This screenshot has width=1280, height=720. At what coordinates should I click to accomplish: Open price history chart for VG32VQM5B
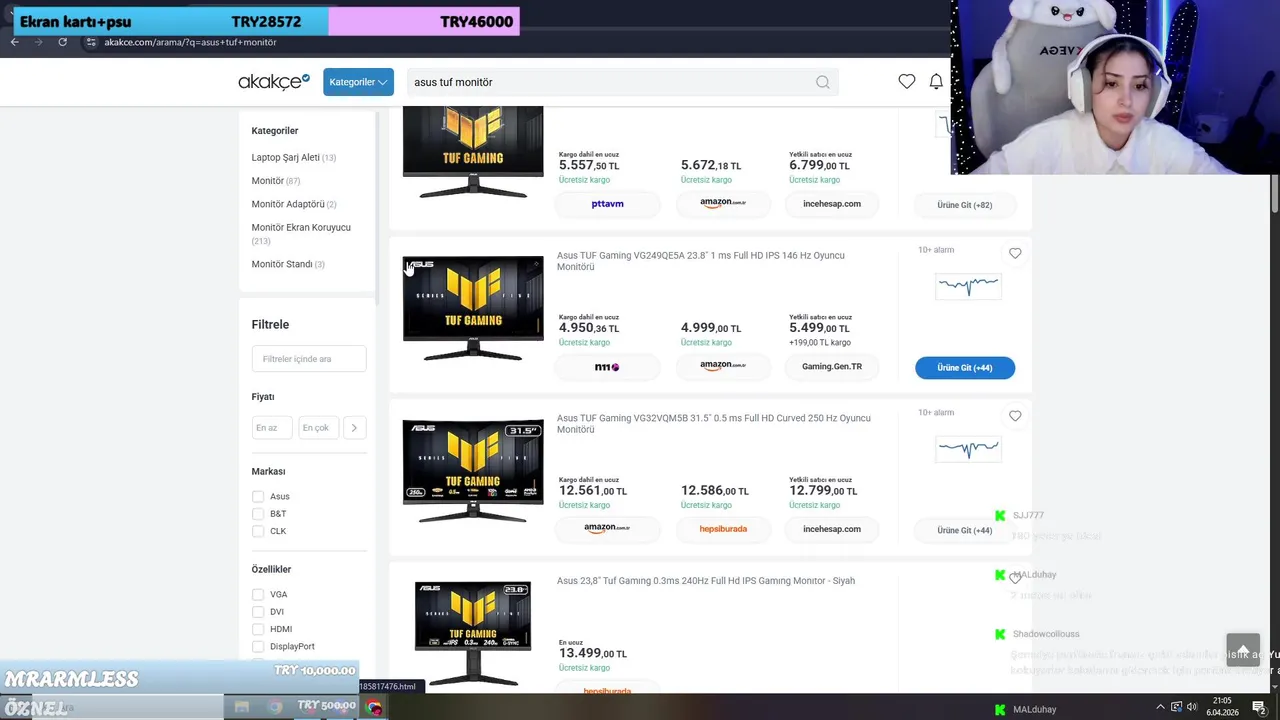click(967, 449)
